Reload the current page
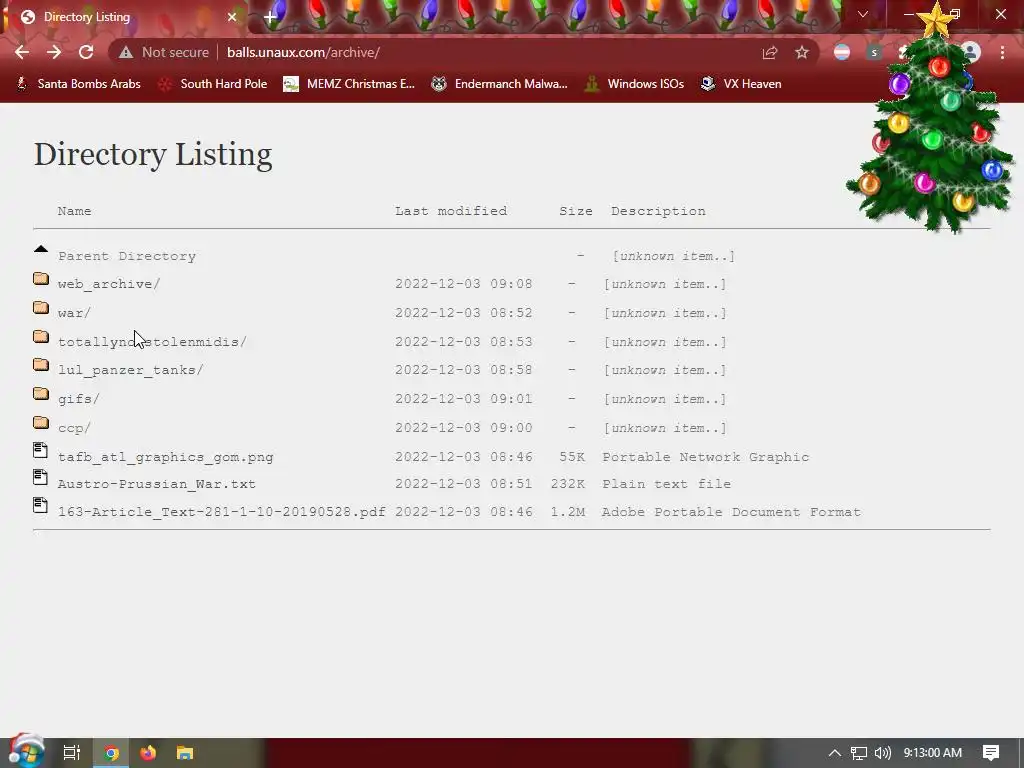The width and height of the screenshot is (1024, 768). 86,52
